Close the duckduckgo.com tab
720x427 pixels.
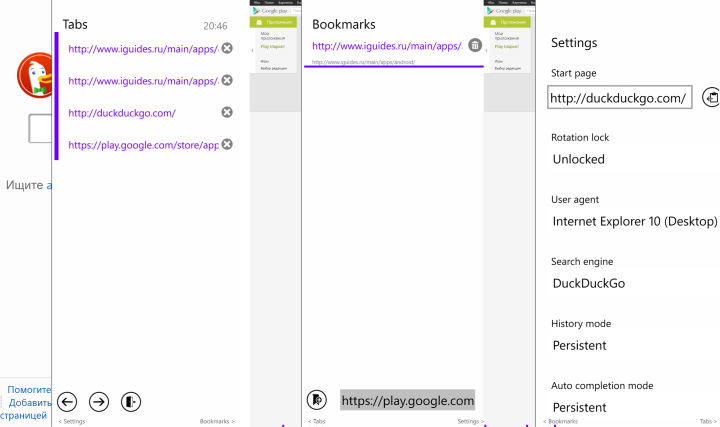(x=227, y=112)
